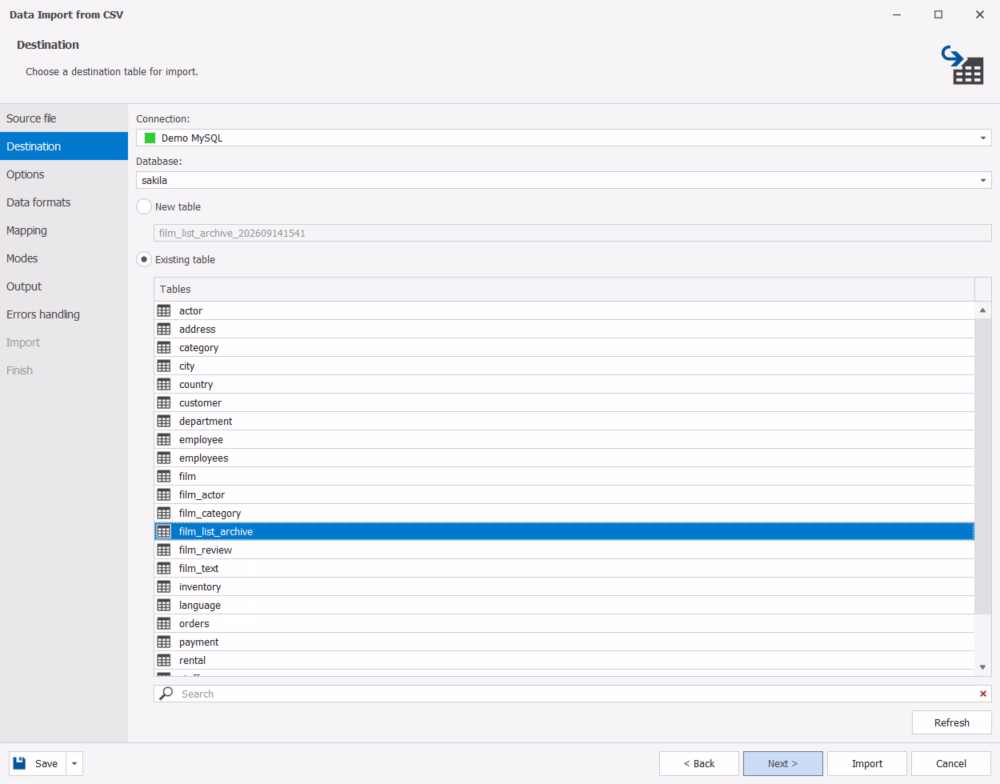Image resolution: width=1000 pixels, height=784 pixels.
Task: Go to the Source file page
Action: point(64,119)
